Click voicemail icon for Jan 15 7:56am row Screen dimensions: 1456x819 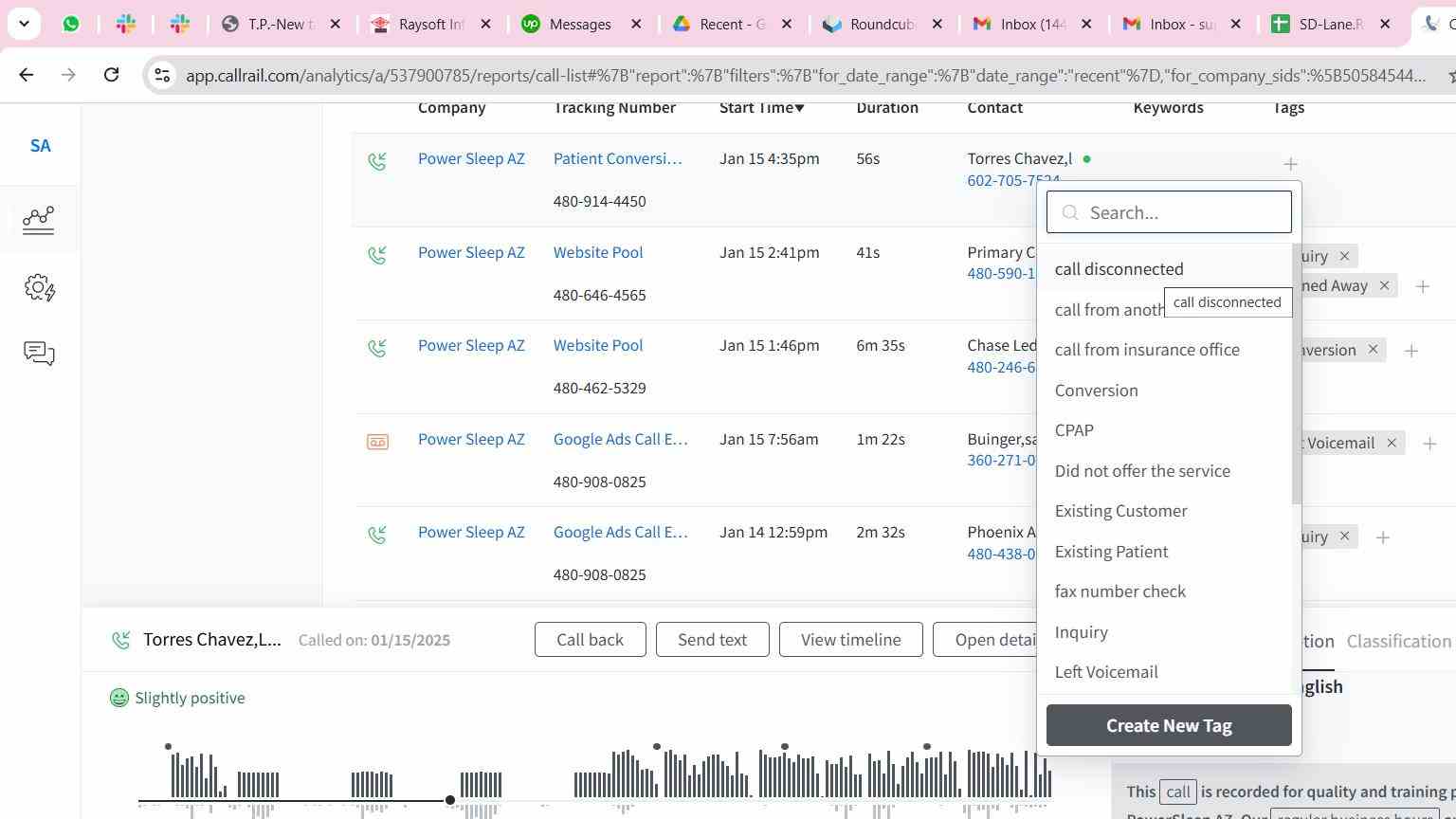pos(377,442)
